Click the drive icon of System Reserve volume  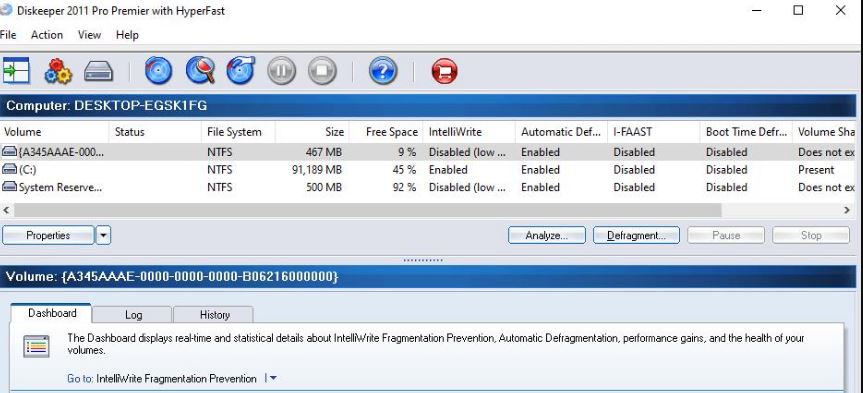[9, 187]
